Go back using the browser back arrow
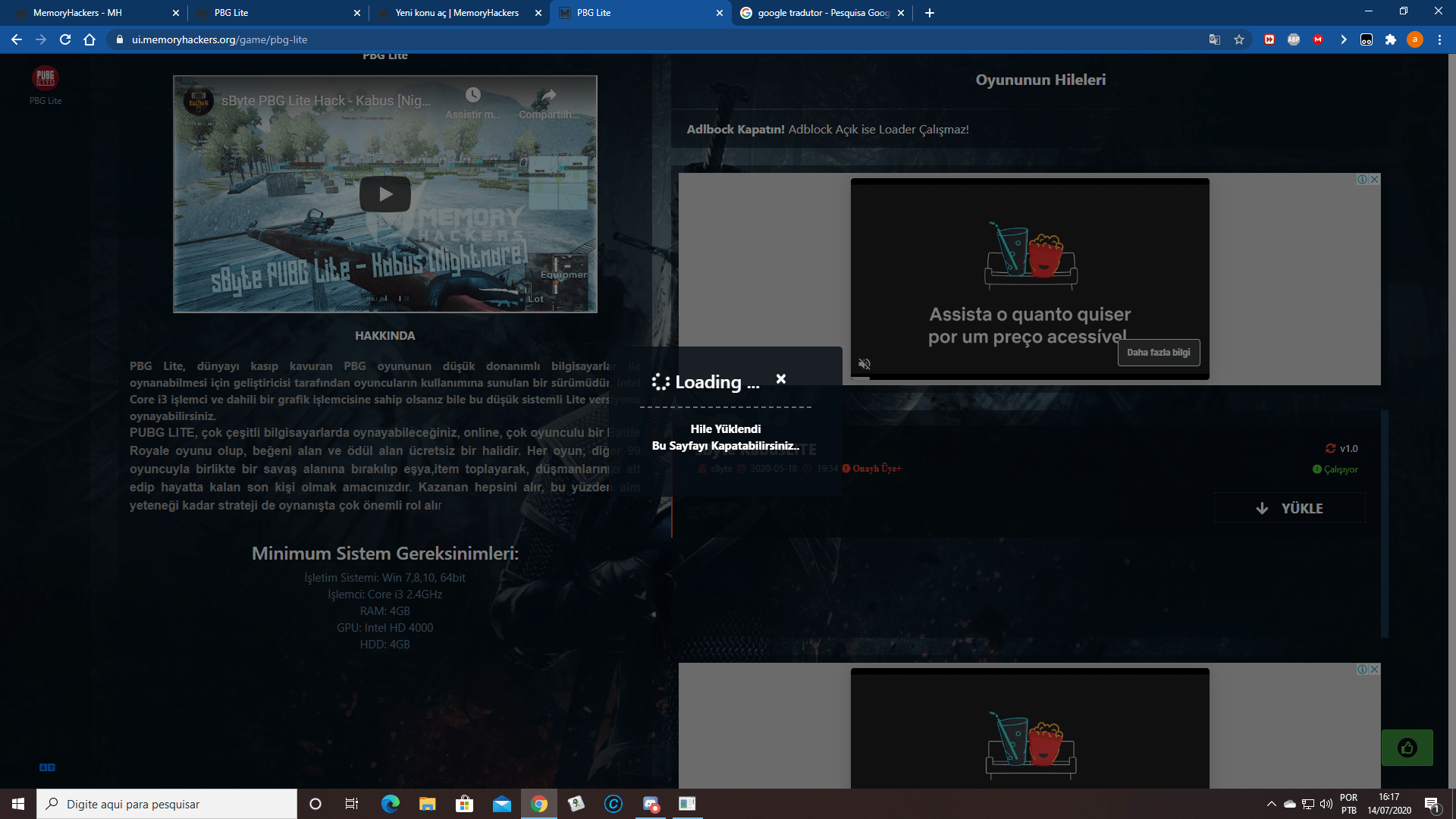This screenshot has height=819, width=1456. 17,39
